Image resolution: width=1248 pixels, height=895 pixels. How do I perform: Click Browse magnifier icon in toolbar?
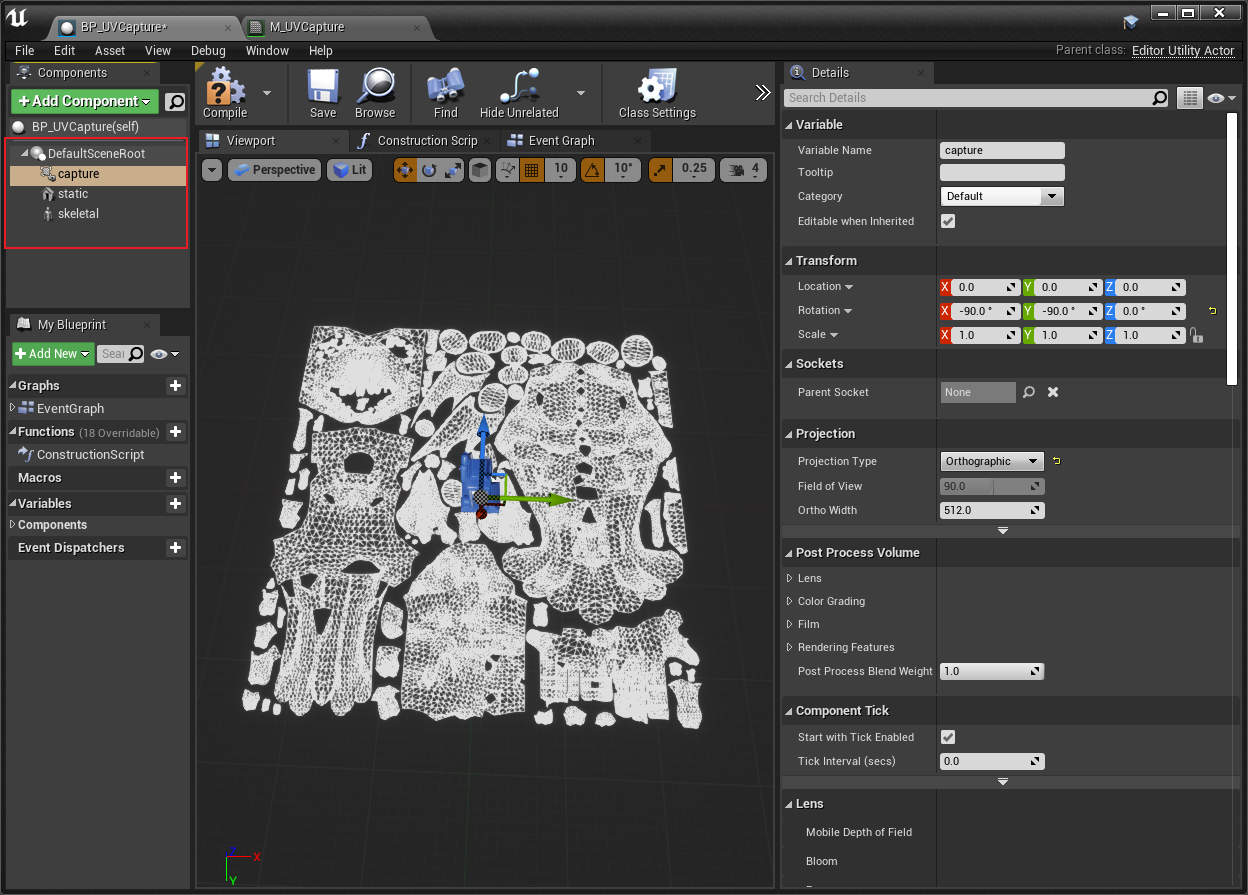pyautogui.click(x=375, y=88)
